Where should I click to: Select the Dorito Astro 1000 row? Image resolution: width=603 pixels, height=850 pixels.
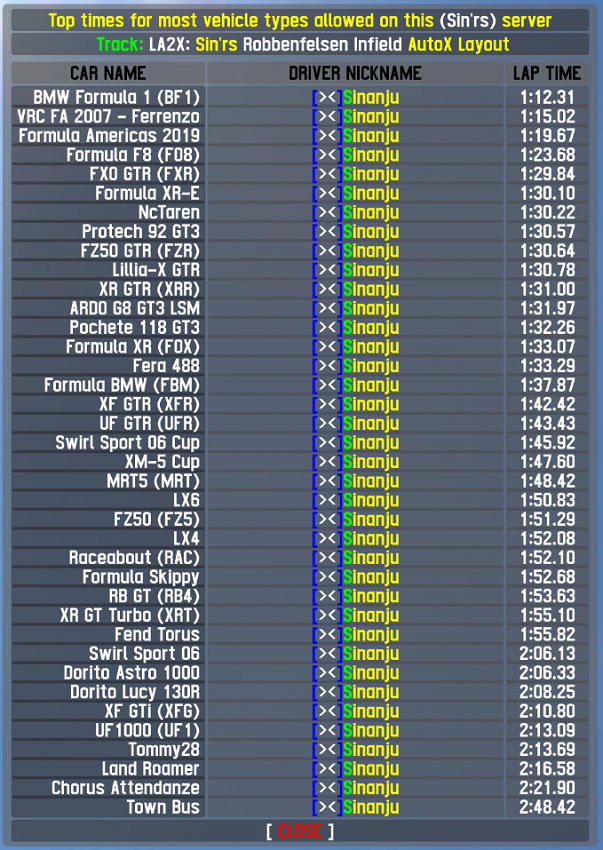pyautogui.click(x=131, y=673)
